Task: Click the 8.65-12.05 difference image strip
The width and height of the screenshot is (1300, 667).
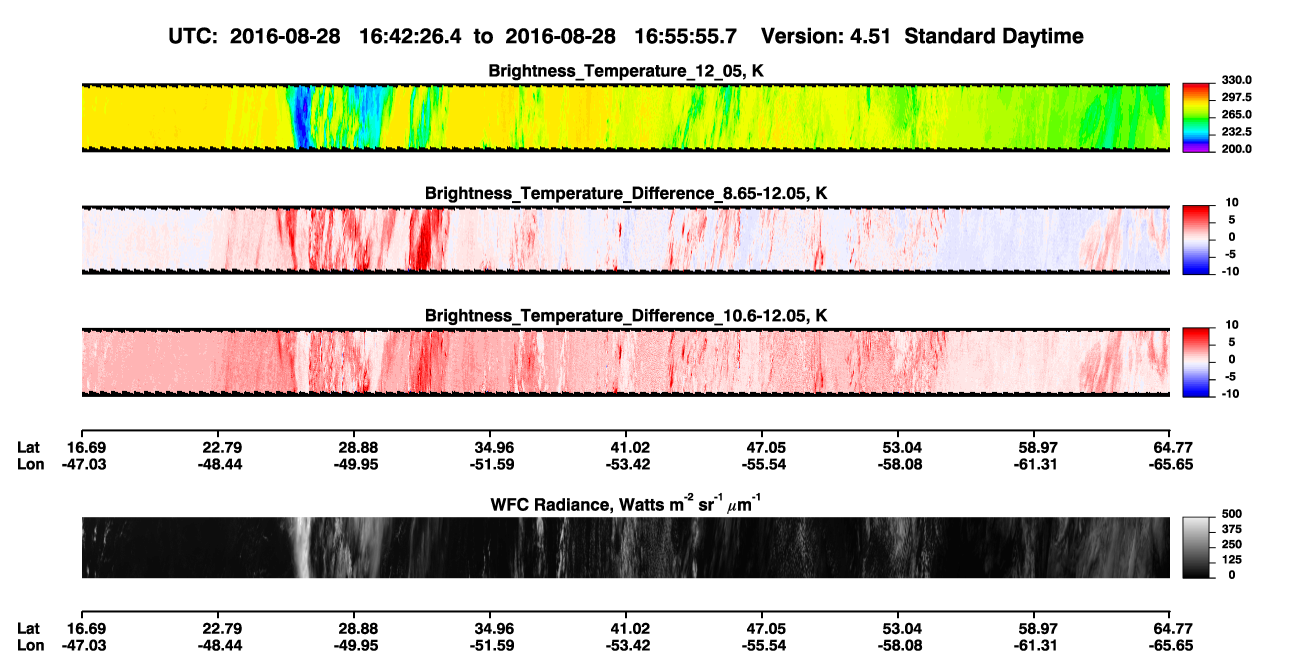Action: 626,239
